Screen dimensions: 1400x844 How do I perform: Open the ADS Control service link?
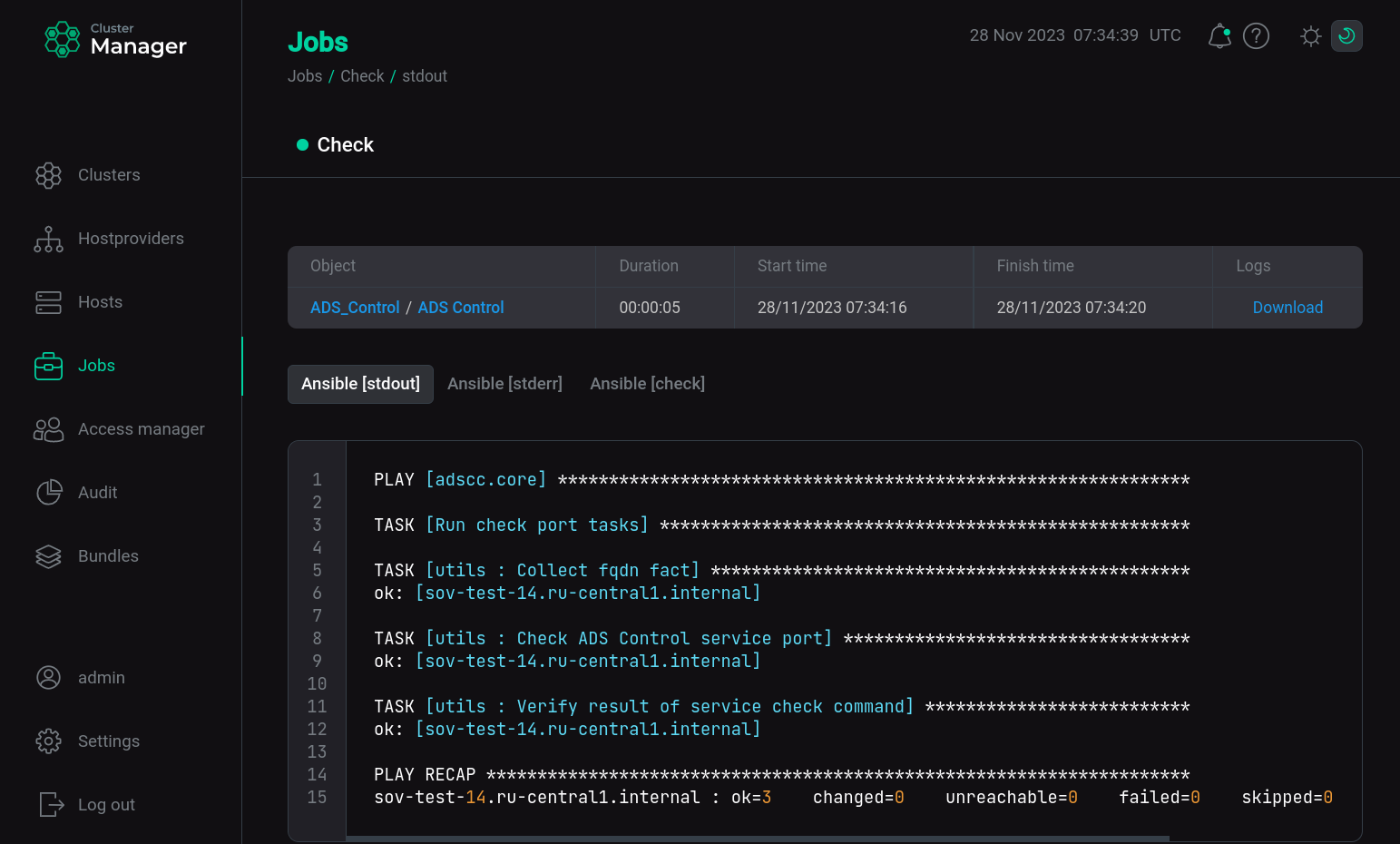pos(461,308)
